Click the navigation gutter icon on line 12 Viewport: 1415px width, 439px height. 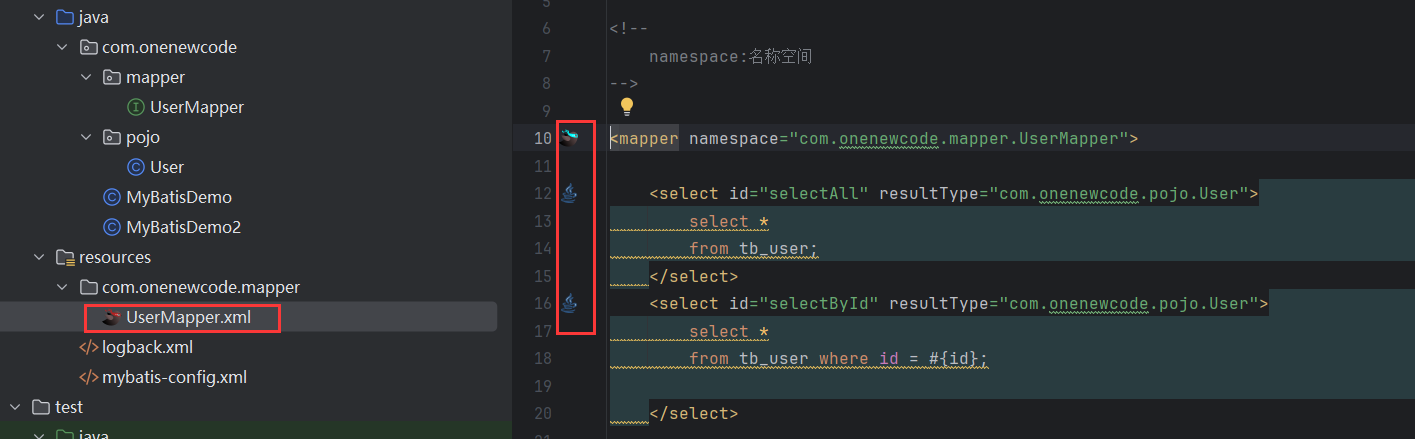pyautogui.click(x=569, y=192)
